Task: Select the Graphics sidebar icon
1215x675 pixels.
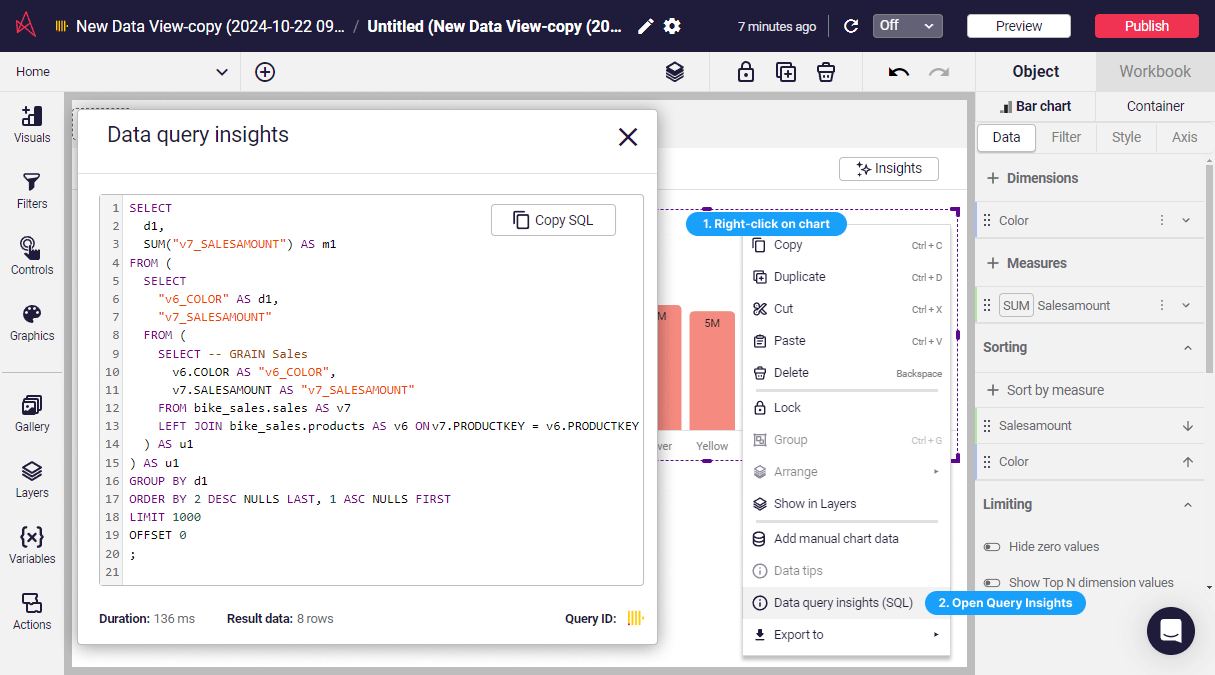Action: coord(31,320)
